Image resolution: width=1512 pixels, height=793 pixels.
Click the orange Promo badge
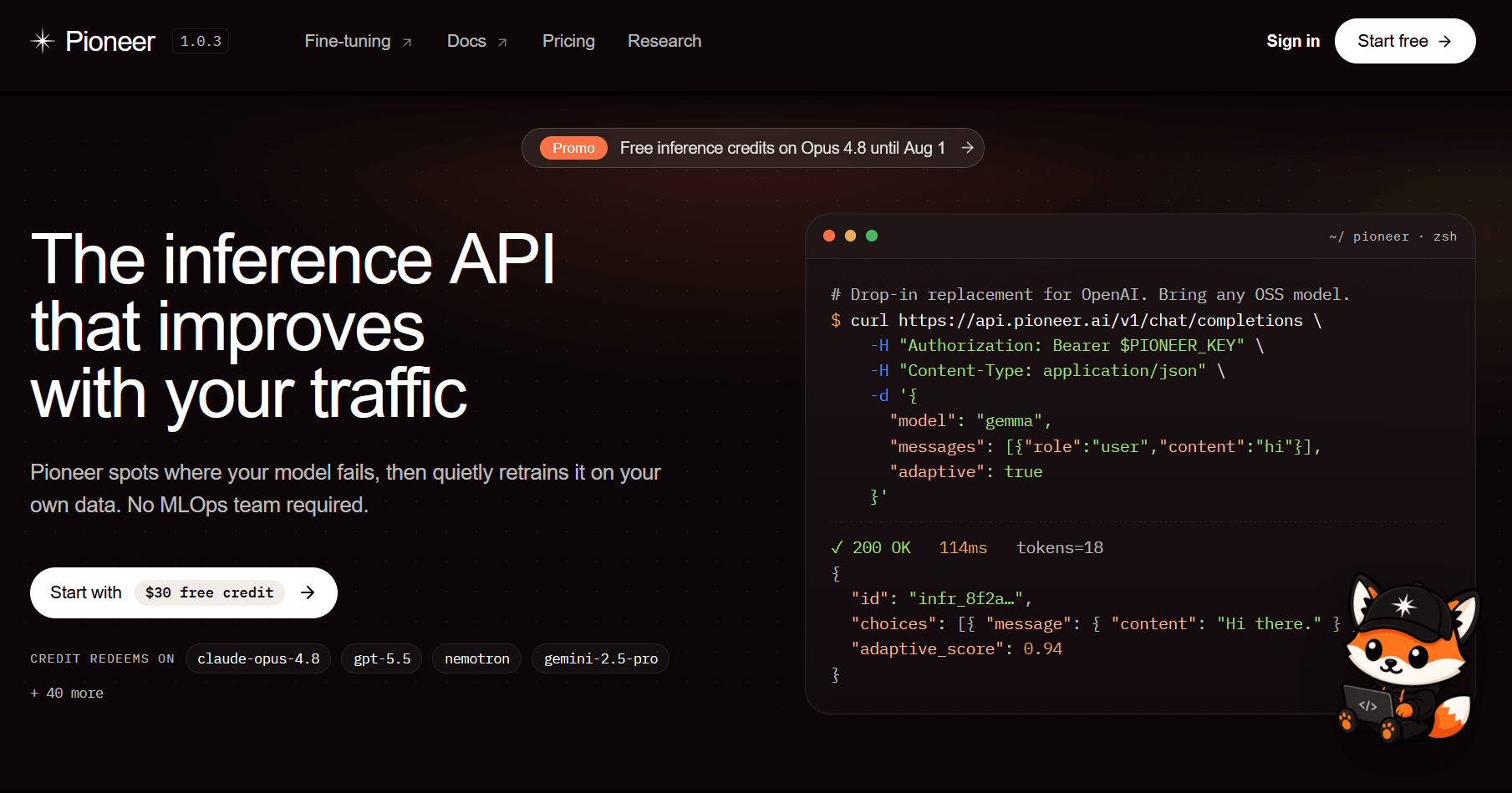(573, 148)
